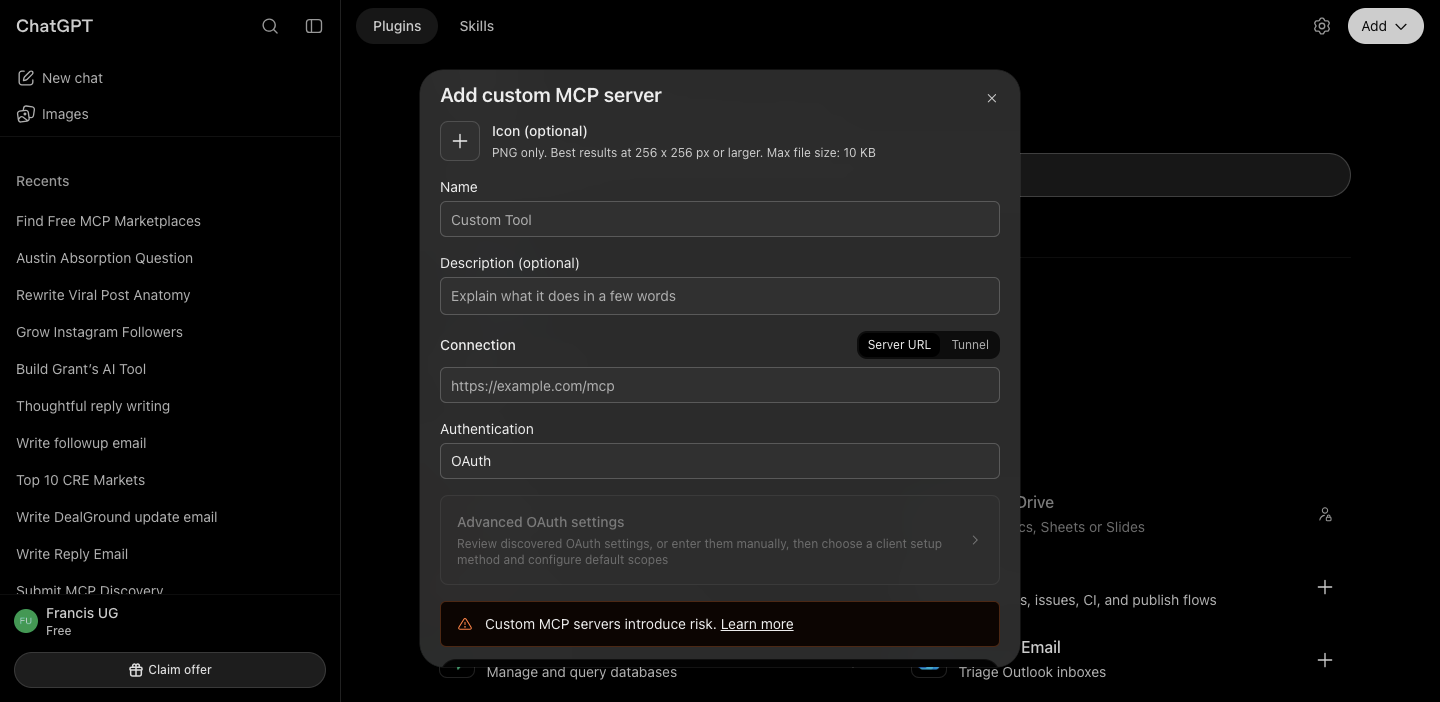Go to ChatGPT home logo
This screenshot has height=702, width=1440.
pyautogui.click(x=55, y=26)
